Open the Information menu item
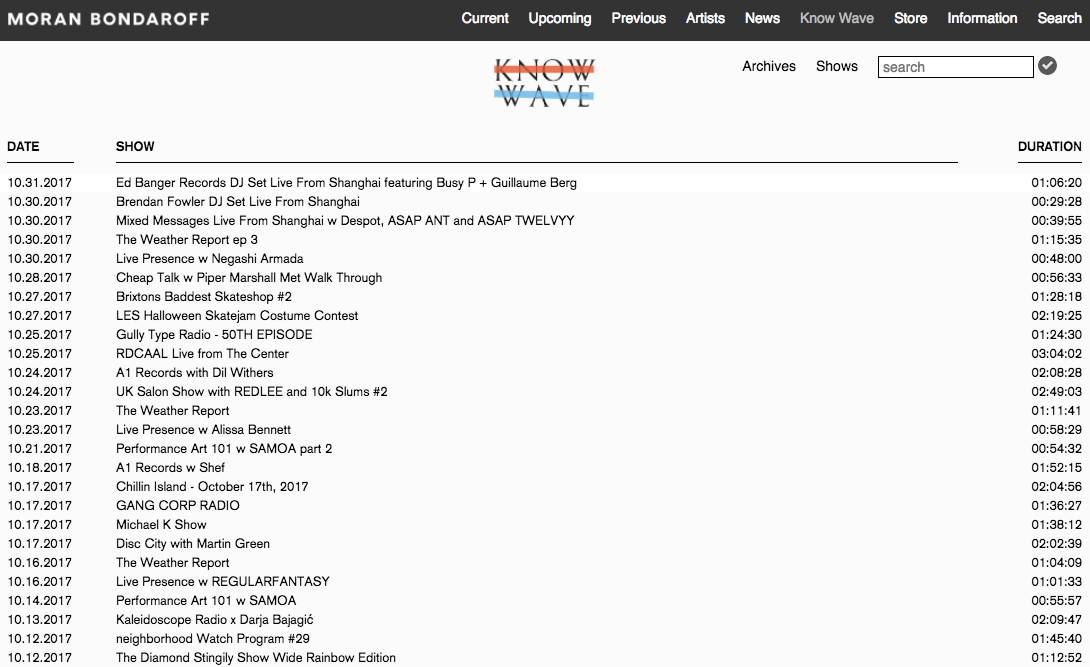 (982, 19)
